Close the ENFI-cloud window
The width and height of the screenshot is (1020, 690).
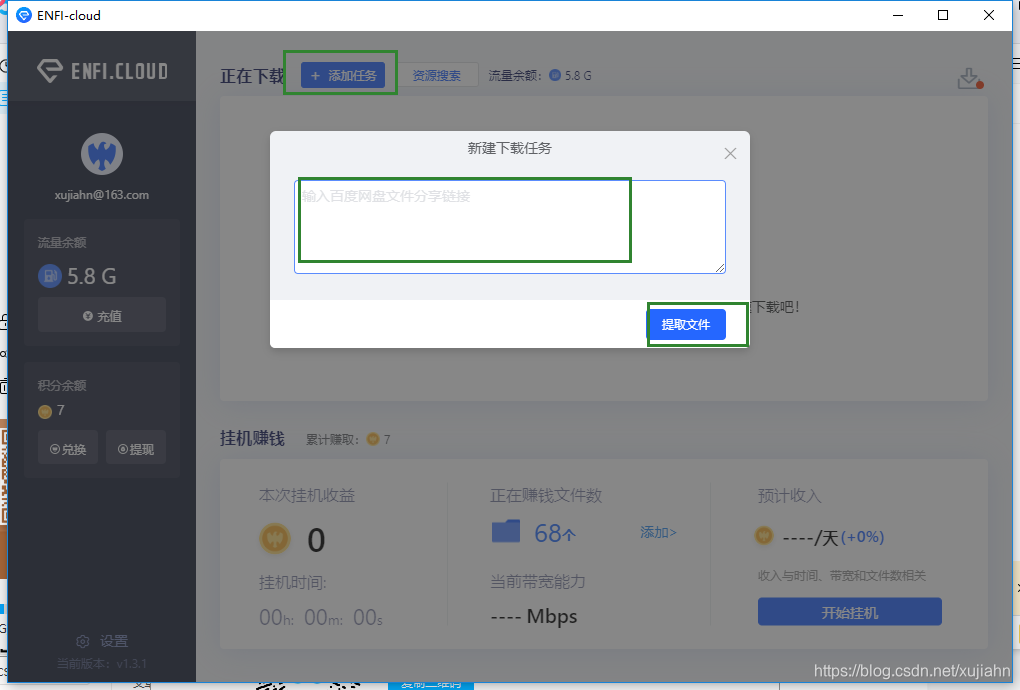(989, 15)
